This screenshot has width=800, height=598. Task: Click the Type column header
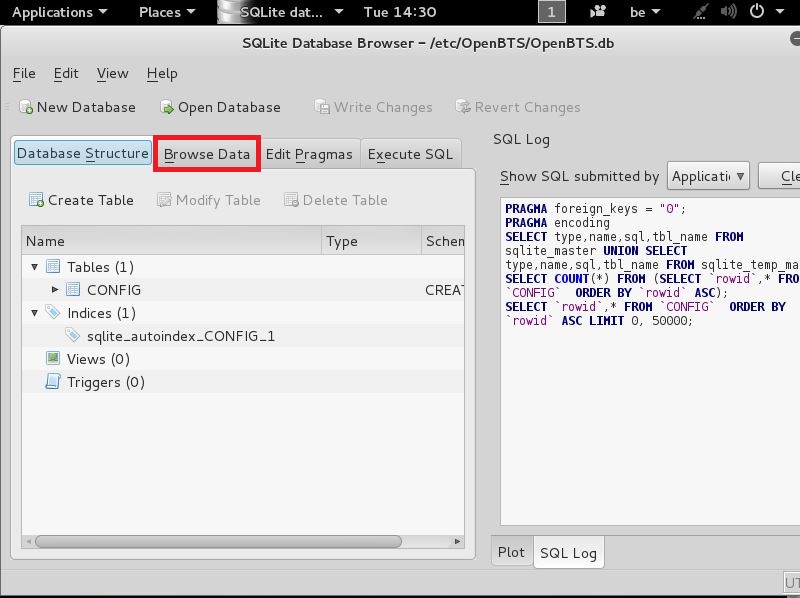(x=371, y=241)
